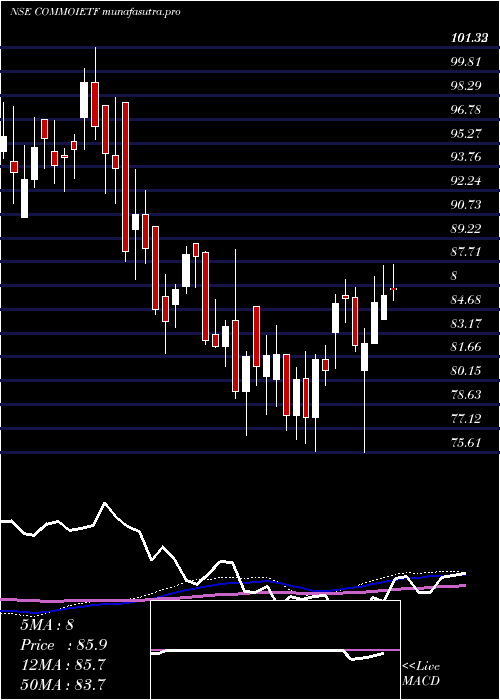500x700 pixels.
Task: Click the 90.73 price axis label
Action: [x=466, y=204]
